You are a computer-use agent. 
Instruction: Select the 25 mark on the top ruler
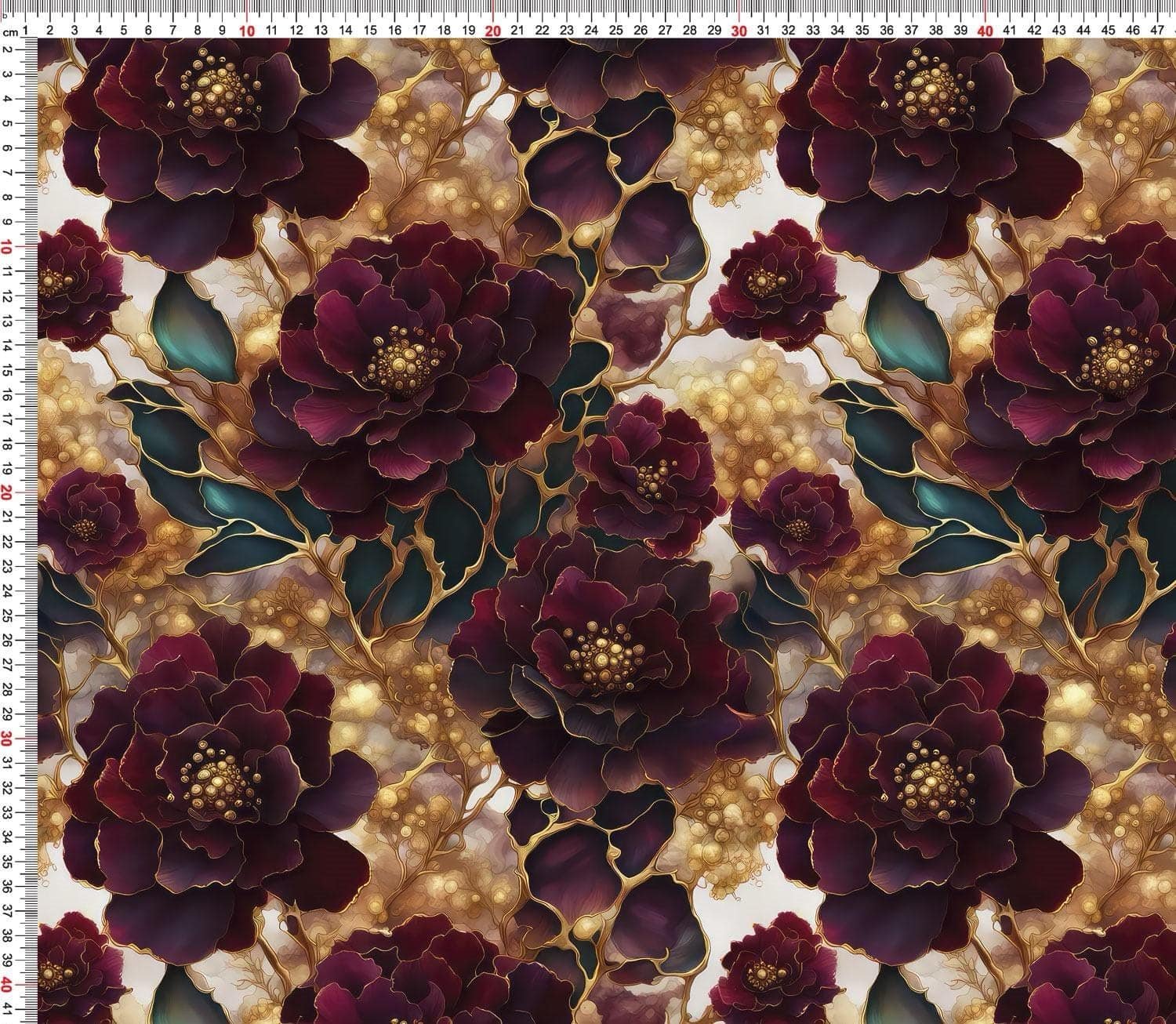(x=616, y=31)
